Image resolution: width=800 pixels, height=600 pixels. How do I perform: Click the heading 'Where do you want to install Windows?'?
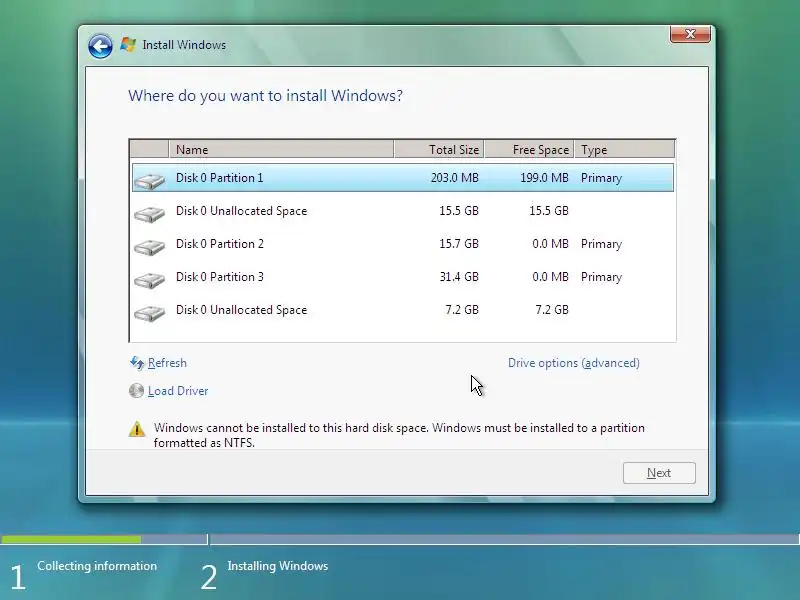265,96
